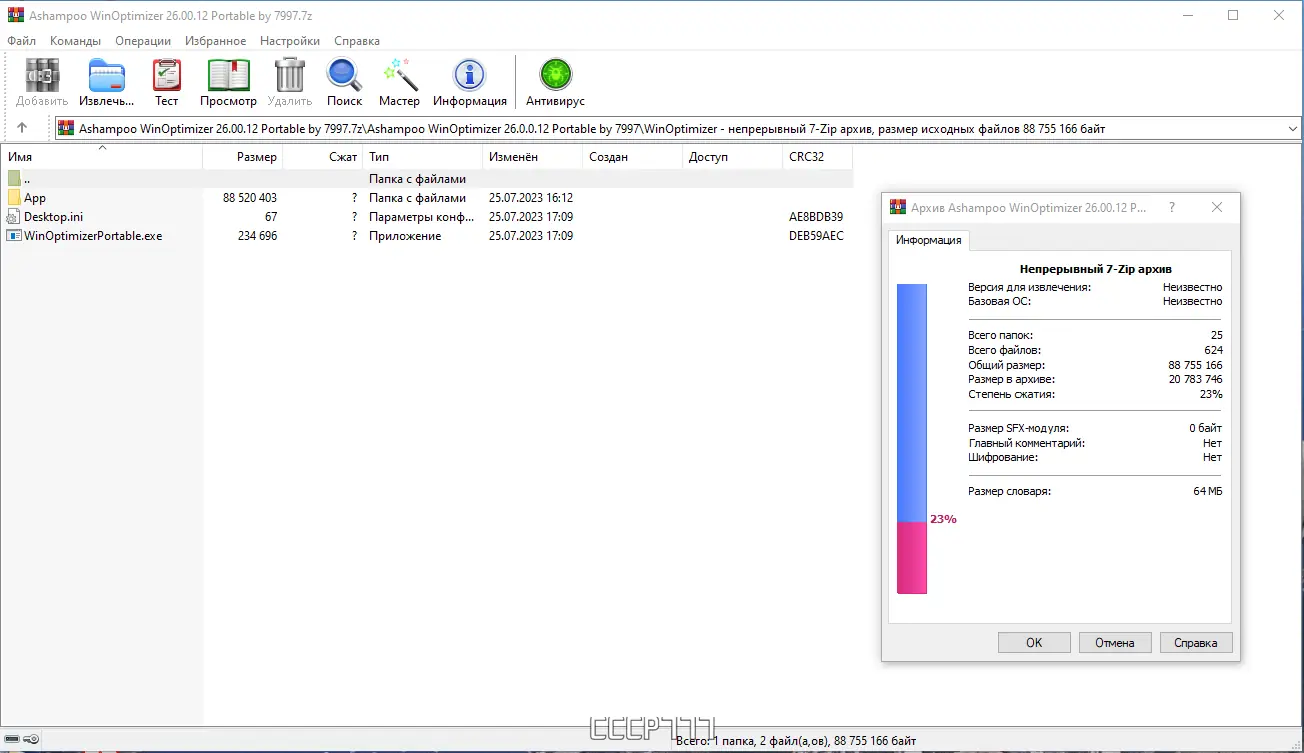1304x753 pixels.
Task: Open the Файл menu
Action: [x=22, y=41]
